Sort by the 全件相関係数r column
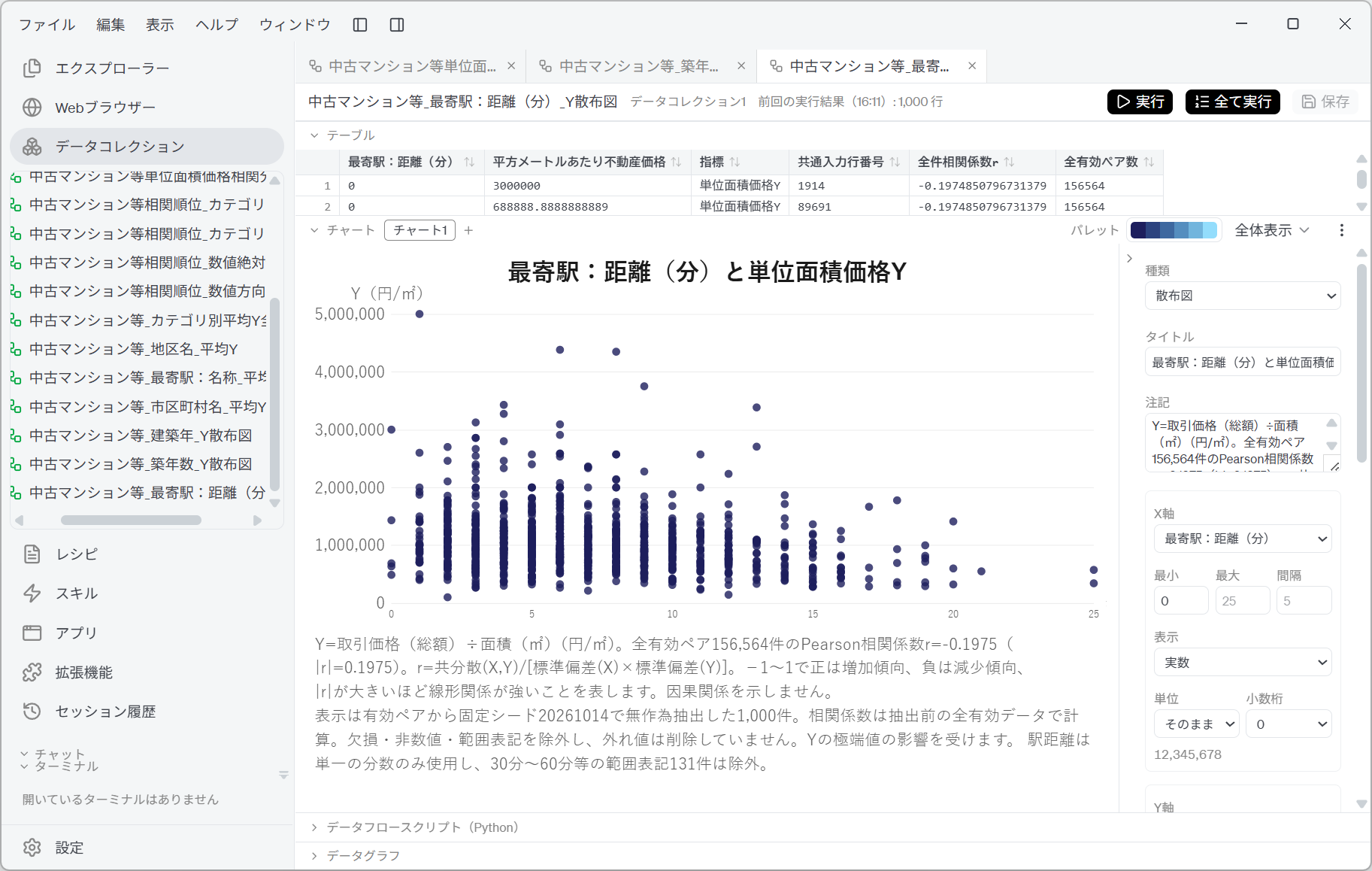The width and height of the screenshot is (1372, 871). (x=1010, y=162)
